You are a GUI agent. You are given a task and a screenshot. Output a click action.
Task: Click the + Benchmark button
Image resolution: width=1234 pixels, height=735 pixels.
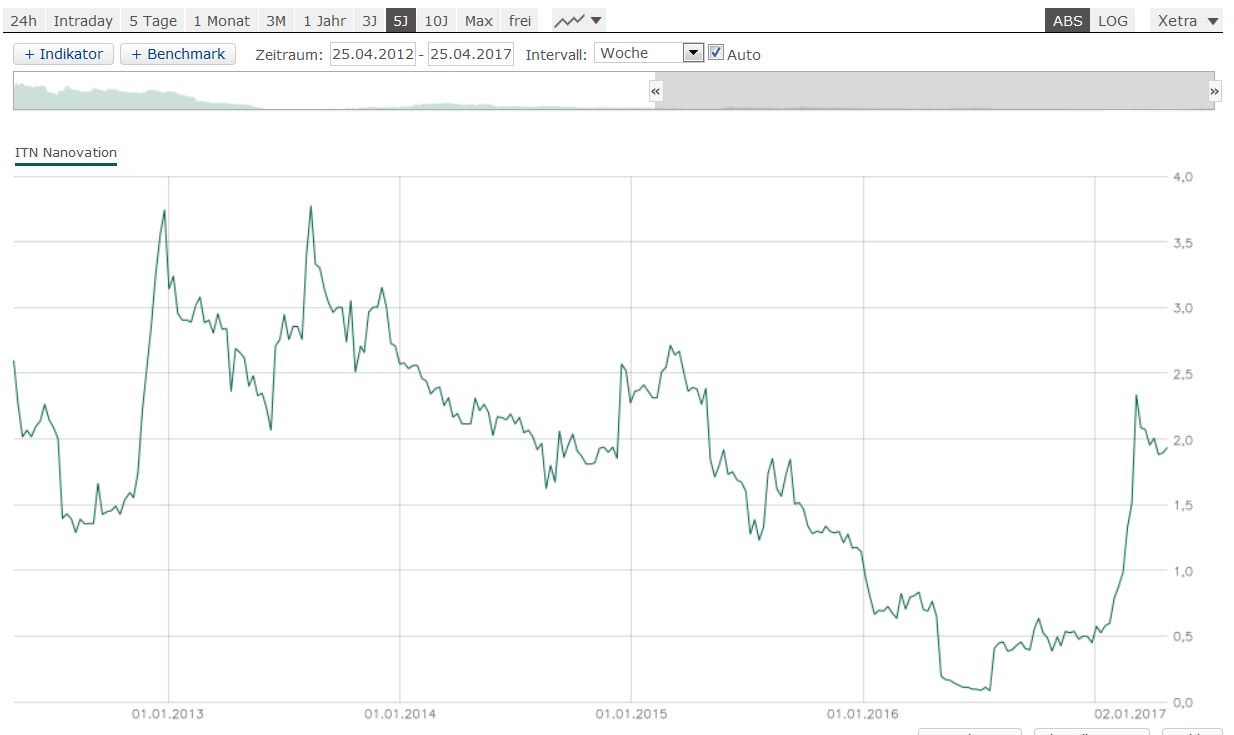(178, 54)
